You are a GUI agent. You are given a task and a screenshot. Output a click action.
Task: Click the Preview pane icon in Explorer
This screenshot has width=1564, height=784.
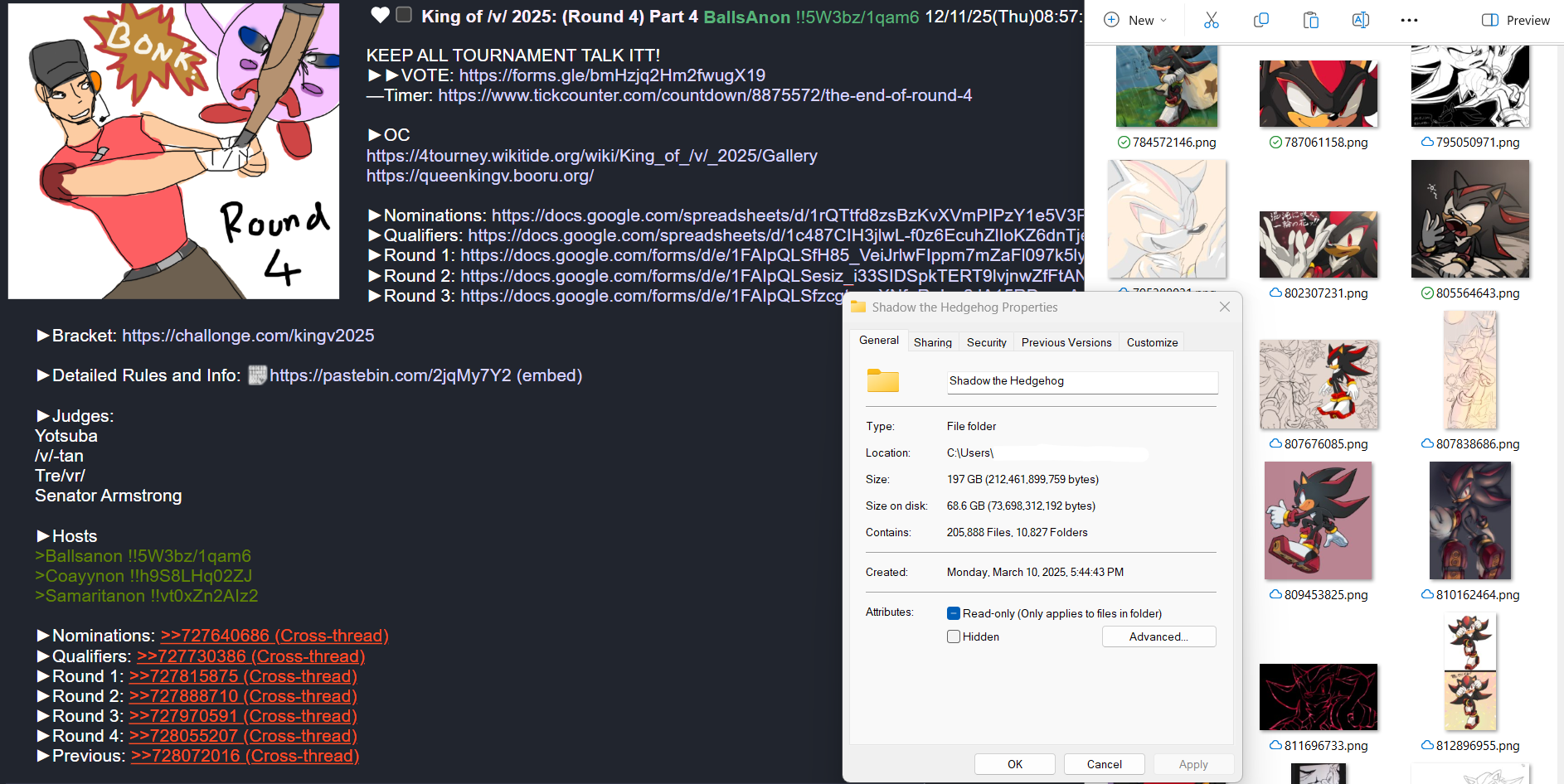pyautogui.click(x=1490, y=20)
